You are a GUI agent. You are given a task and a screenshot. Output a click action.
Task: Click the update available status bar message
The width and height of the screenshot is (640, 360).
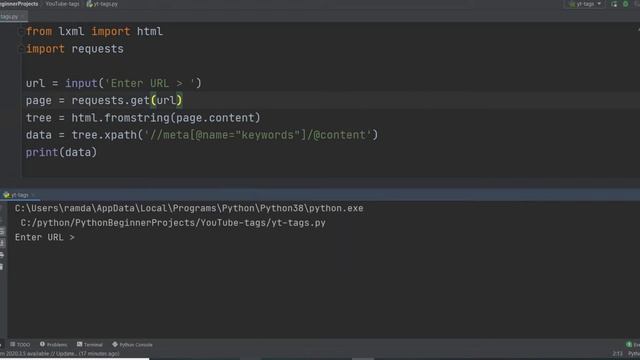pyautogui.click(x=60, y=353)
